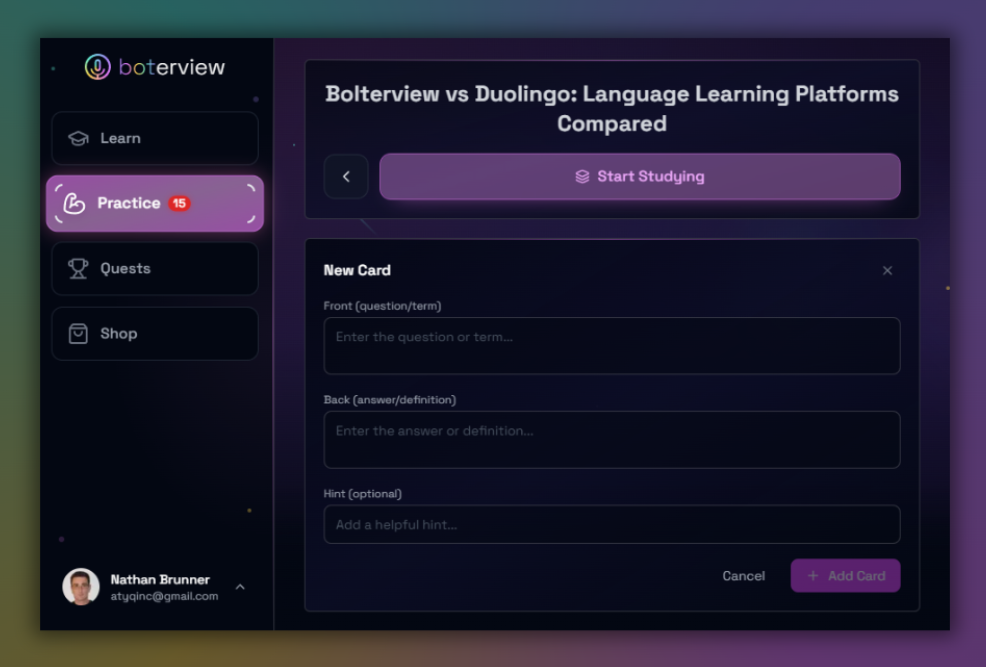Image resolution: width=986 pixels, height=667 pixels.
Task: Navigate to Quests in the sidebar
Action: tap(155, 268)
